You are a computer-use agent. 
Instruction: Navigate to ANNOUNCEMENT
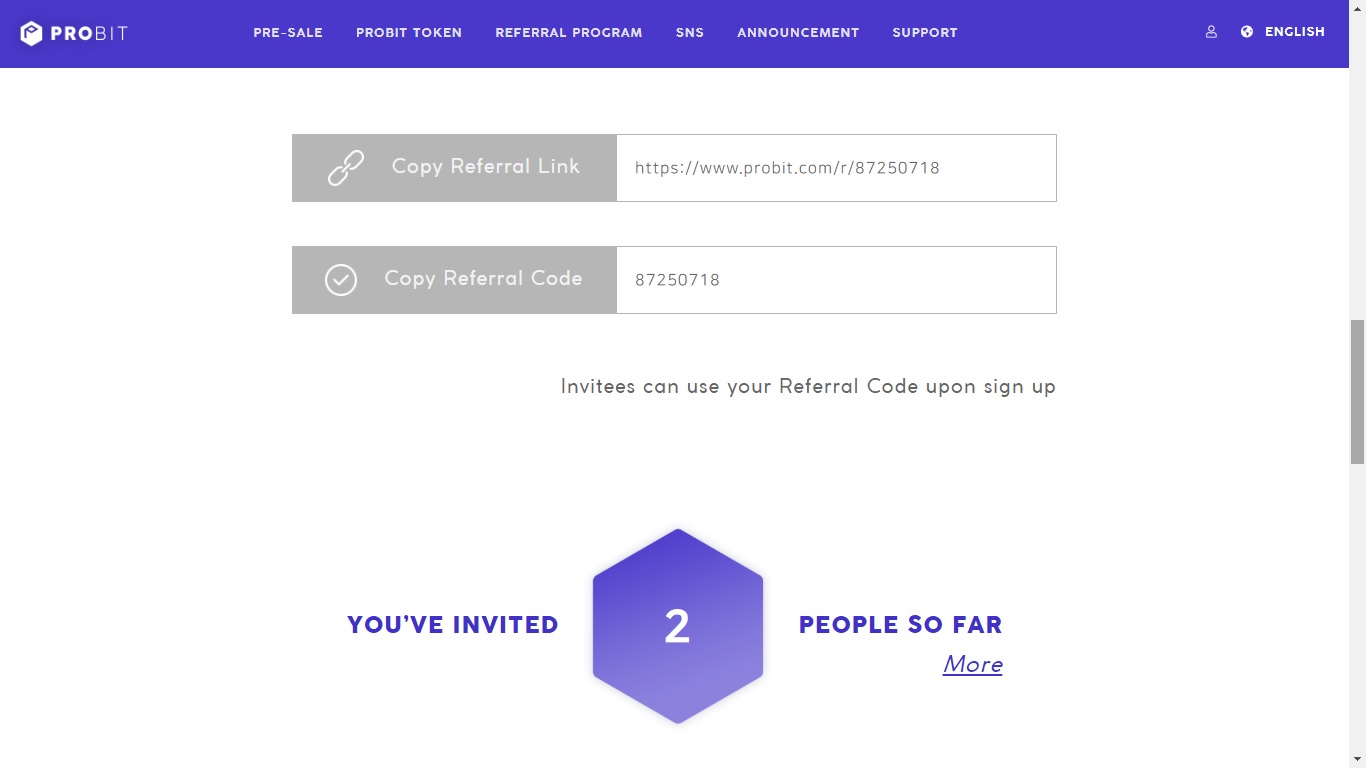tap(798, 33)
